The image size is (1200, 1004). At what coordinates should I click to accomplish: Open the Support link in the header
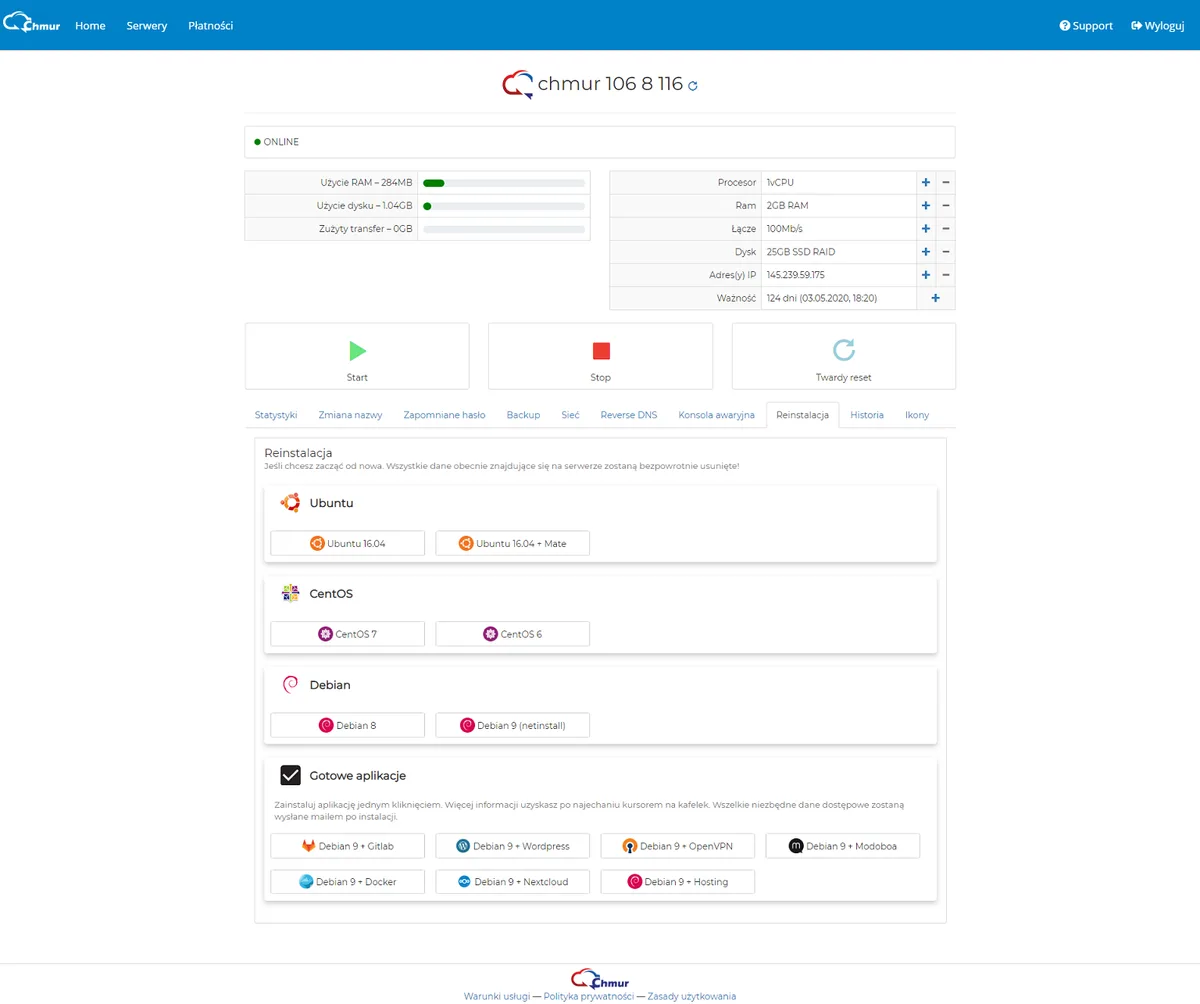tap(1086, 26)
